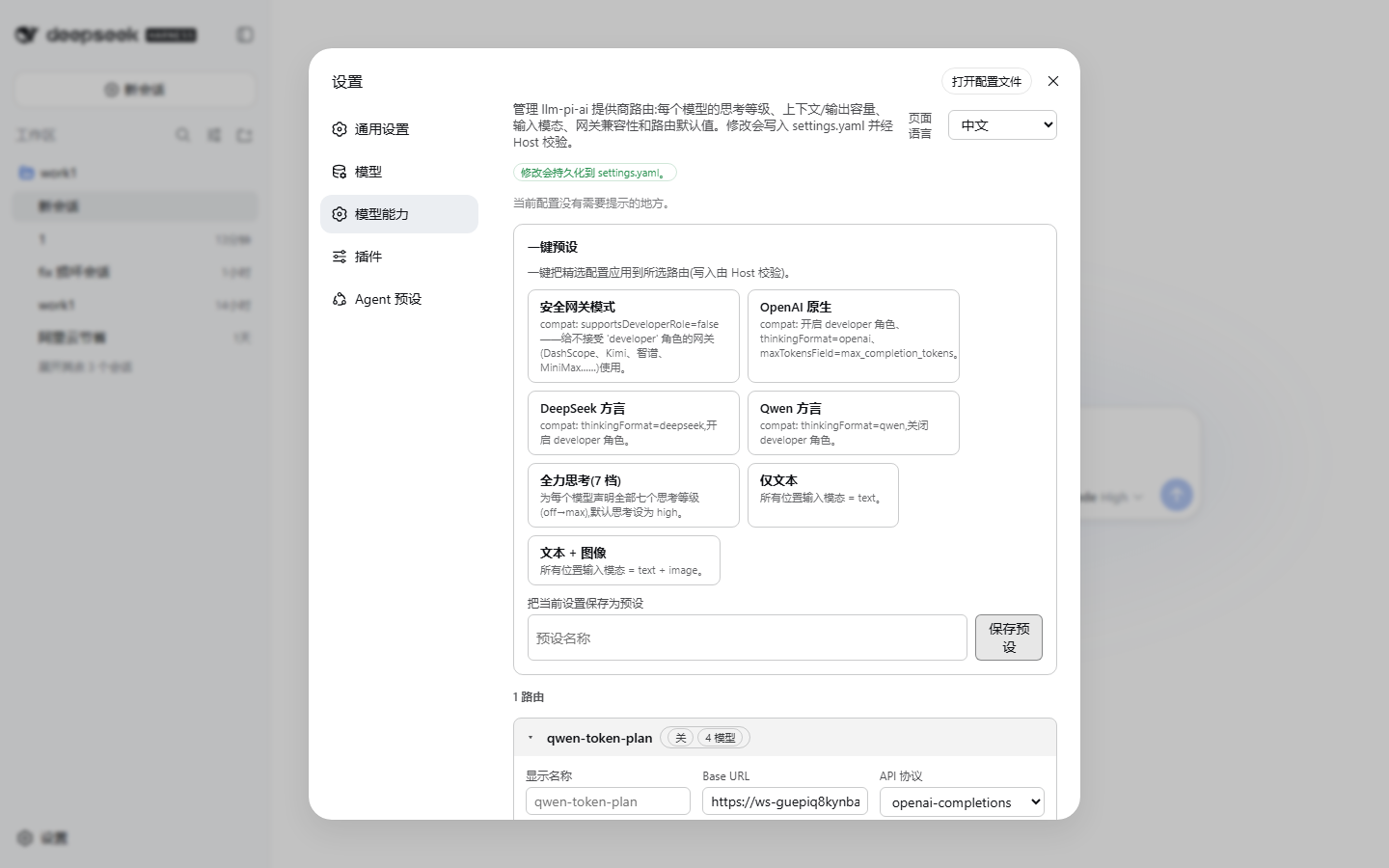The height and width of the screenshot is (868, 1389).
Task: Open the 通用设置 section
Action: [x=399, y=129]
